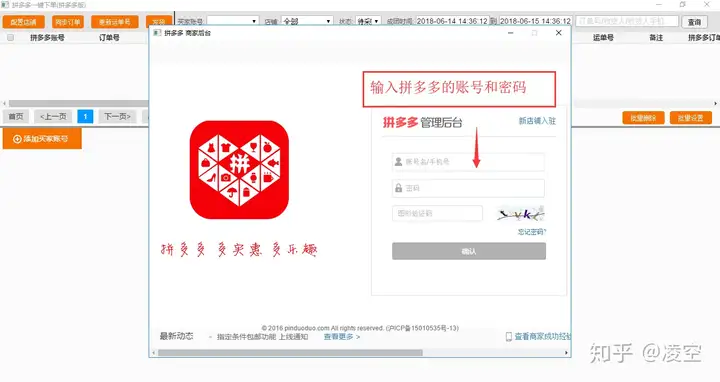720x382 pixels.
Task: Go to previous page with 上一页
Action: pos(53,117)
